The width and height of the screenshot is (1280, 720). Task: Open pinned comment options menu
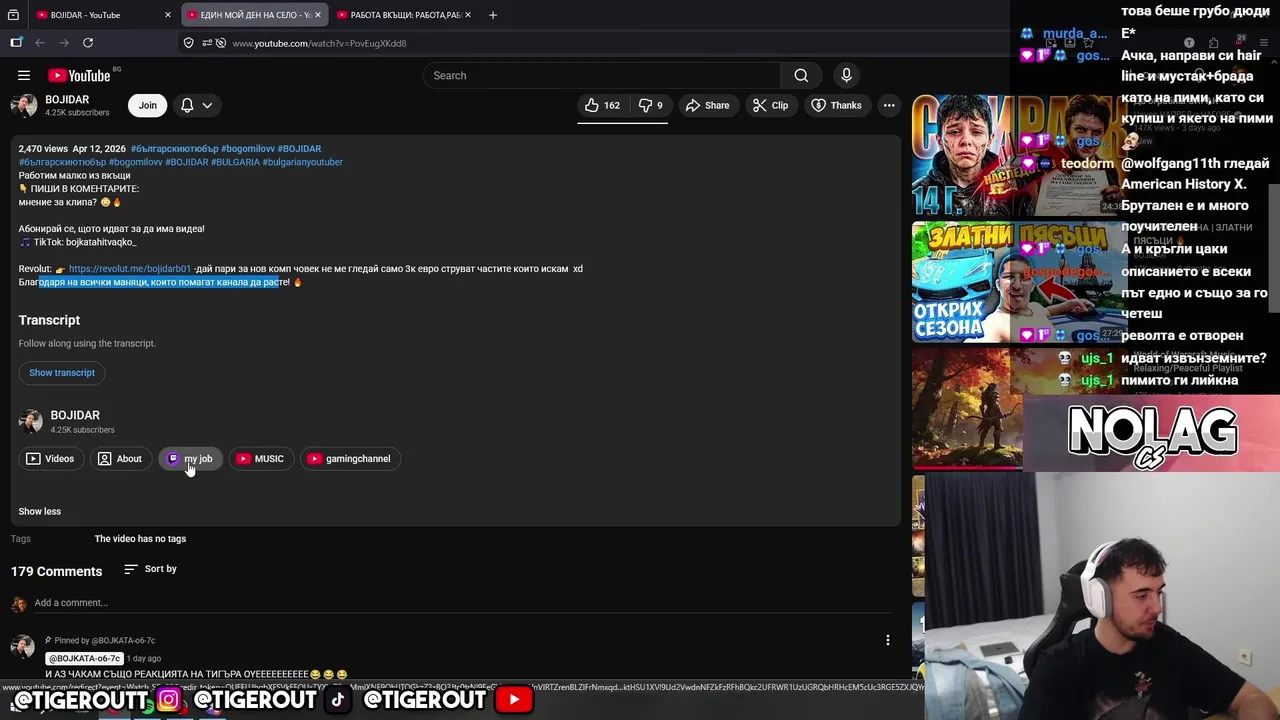click(x=887, y=640)
